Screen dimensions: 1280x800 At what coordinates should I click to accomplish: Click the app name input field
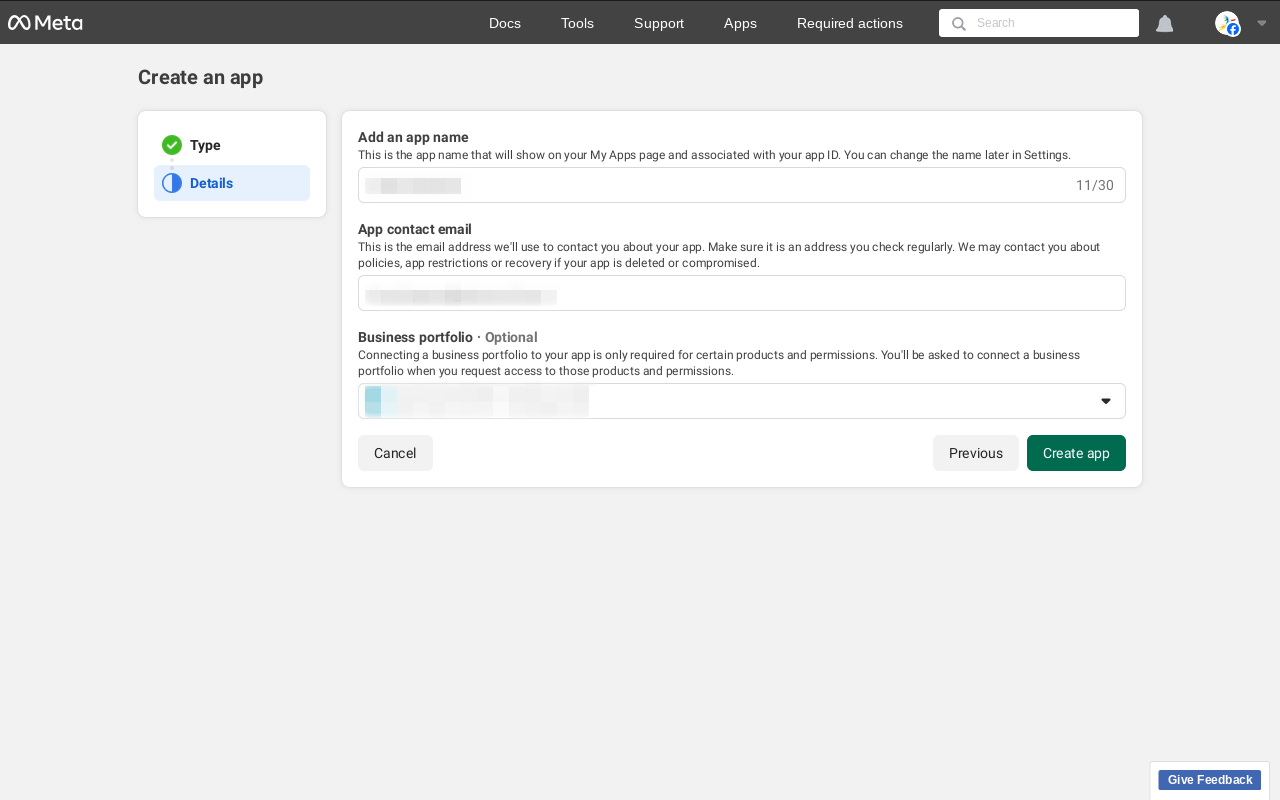click(x=742, y=185)
